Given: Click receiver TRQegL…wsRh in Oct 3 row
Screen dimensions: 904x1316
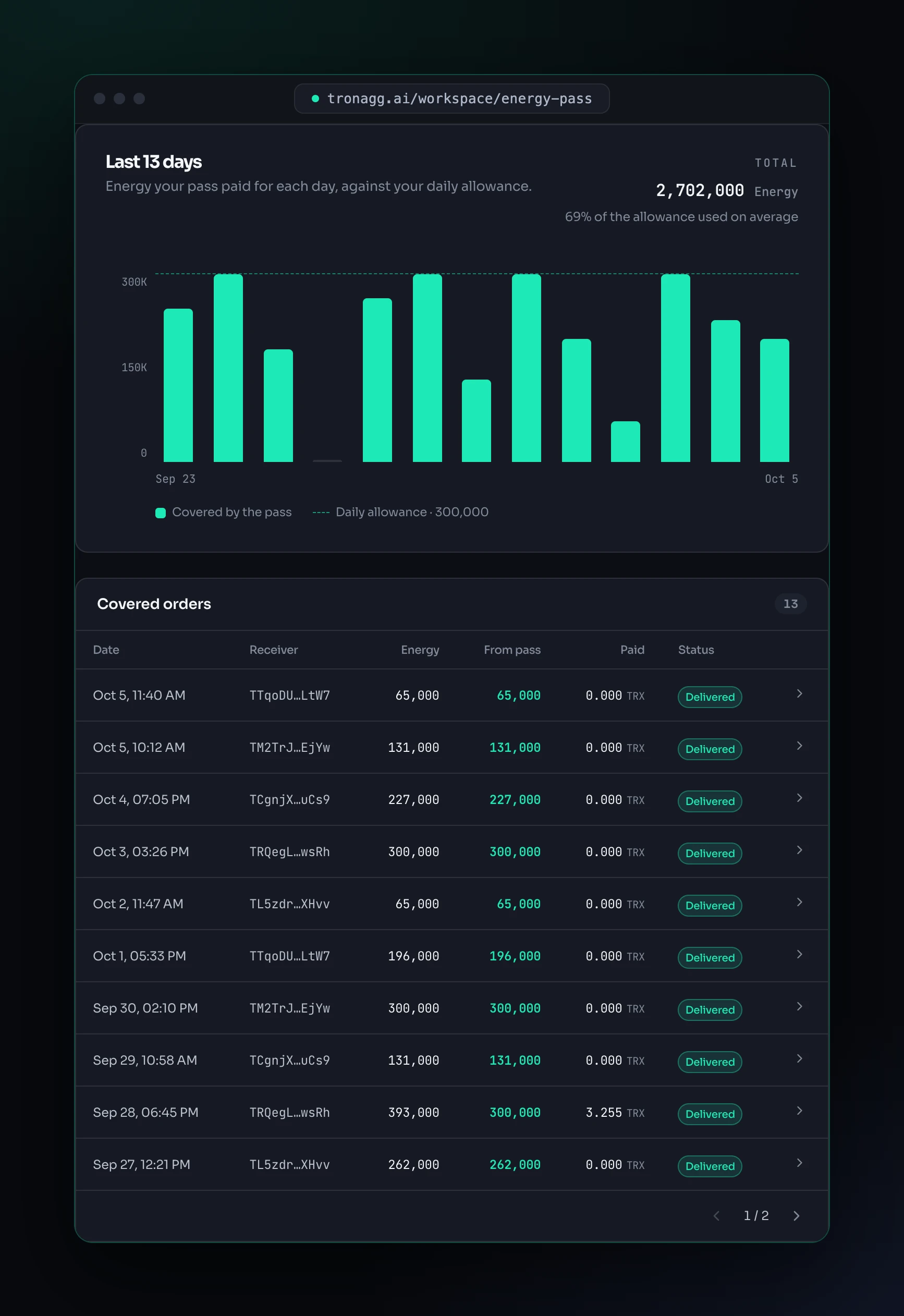Looking at the screenshot, I should [x=289, y=852].
